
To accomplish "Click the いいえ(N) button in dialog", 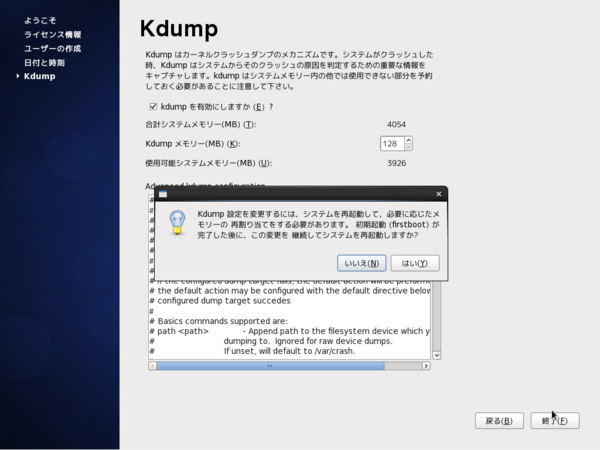I will [x=361, y=263].
